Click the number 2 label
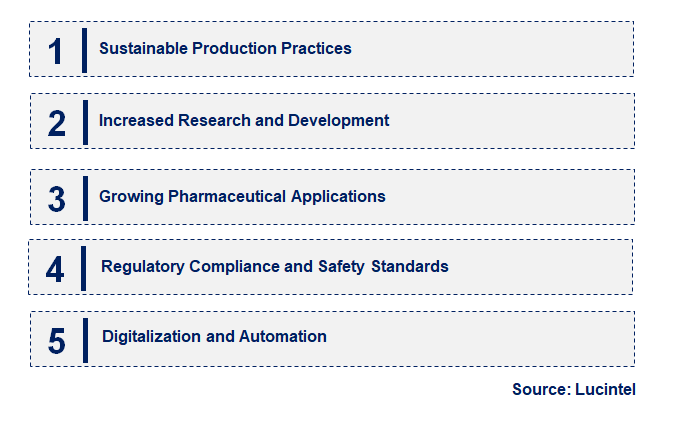Viewport: 674px width, 423px height. pyautogui.click(x=57, y=123)
